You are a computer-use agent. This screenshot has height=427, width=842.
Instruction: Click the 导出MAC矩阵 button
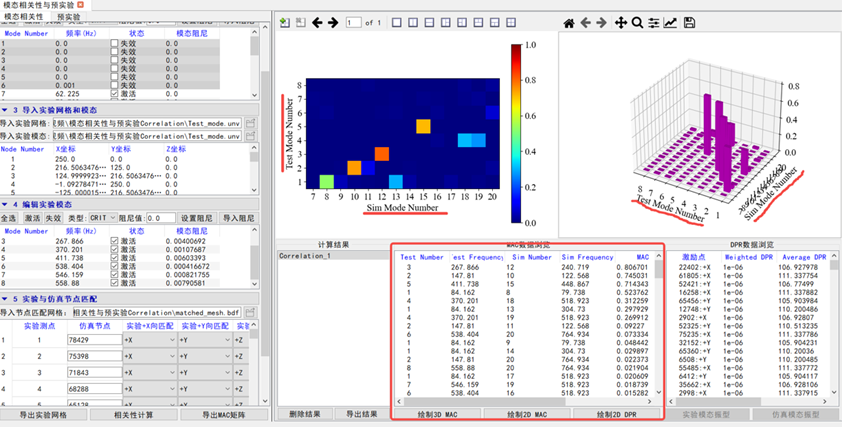224,415
